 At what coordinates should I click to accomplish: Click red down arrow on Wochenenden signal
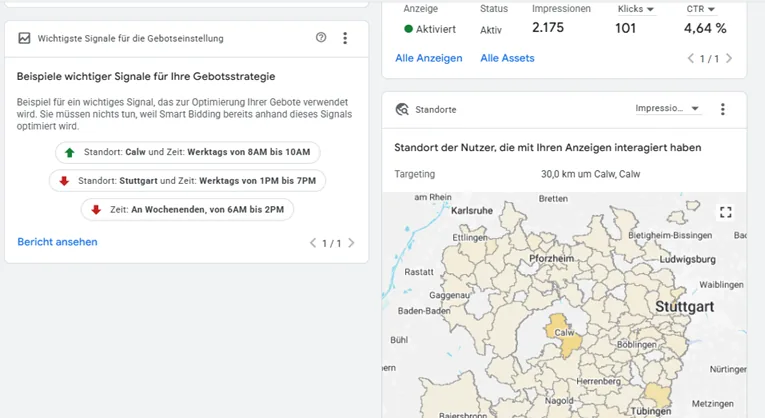point(96,210)
